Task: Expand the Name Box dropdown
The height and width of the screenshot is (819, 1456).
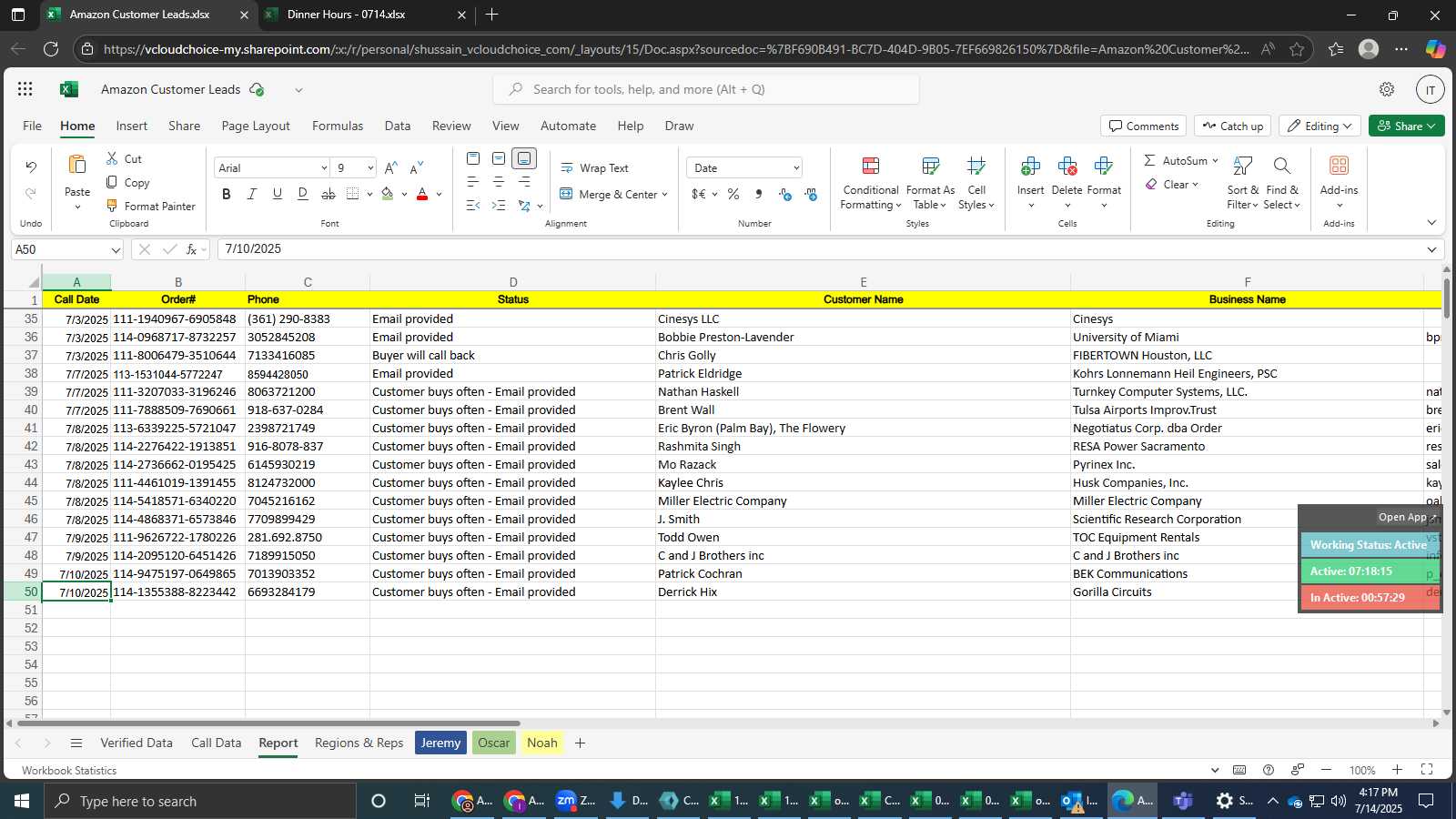Action: coord(116,250)
